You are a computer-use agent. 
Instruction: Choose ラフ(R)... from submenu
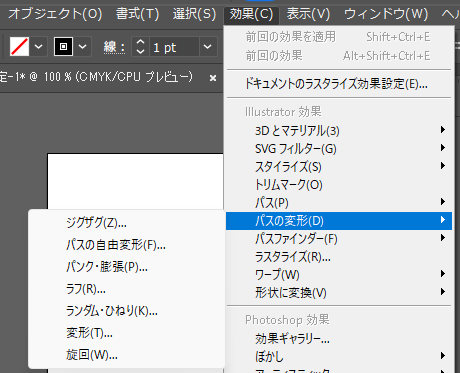127,289
